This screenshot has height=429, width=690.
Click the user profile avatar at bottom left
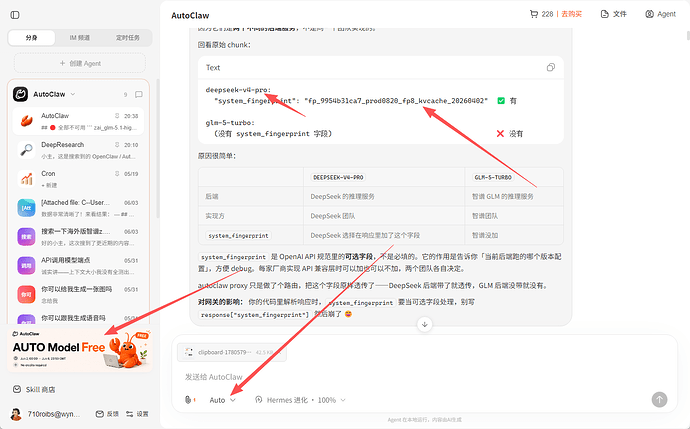pos(16,414)
